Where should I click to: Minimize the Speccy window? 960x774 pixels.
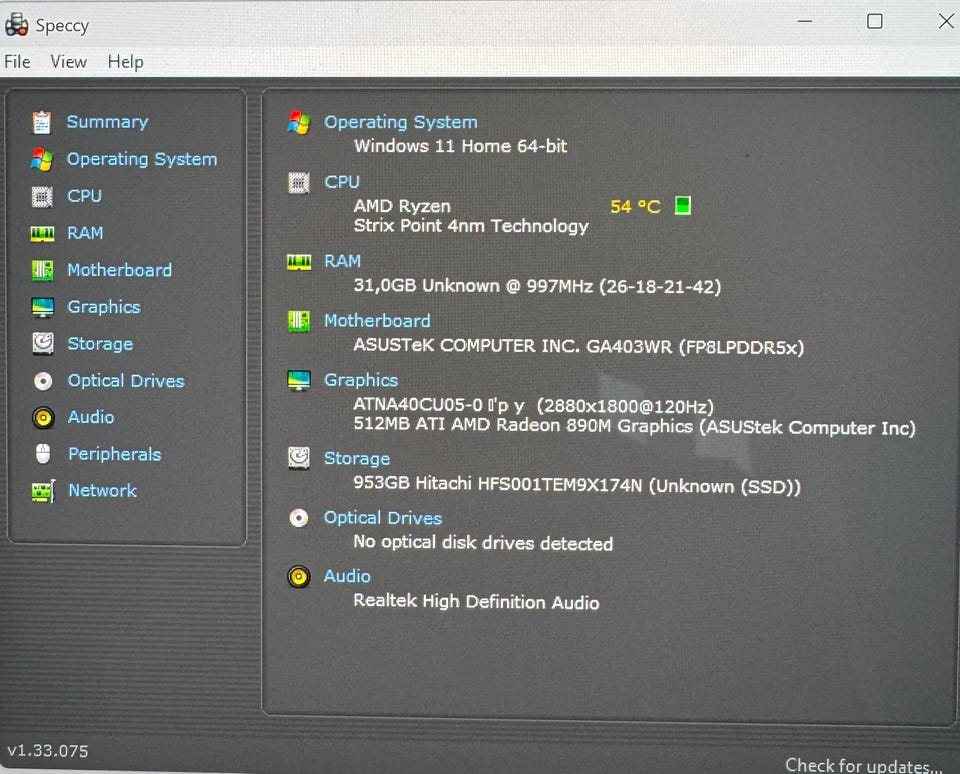tap(805, 21)
